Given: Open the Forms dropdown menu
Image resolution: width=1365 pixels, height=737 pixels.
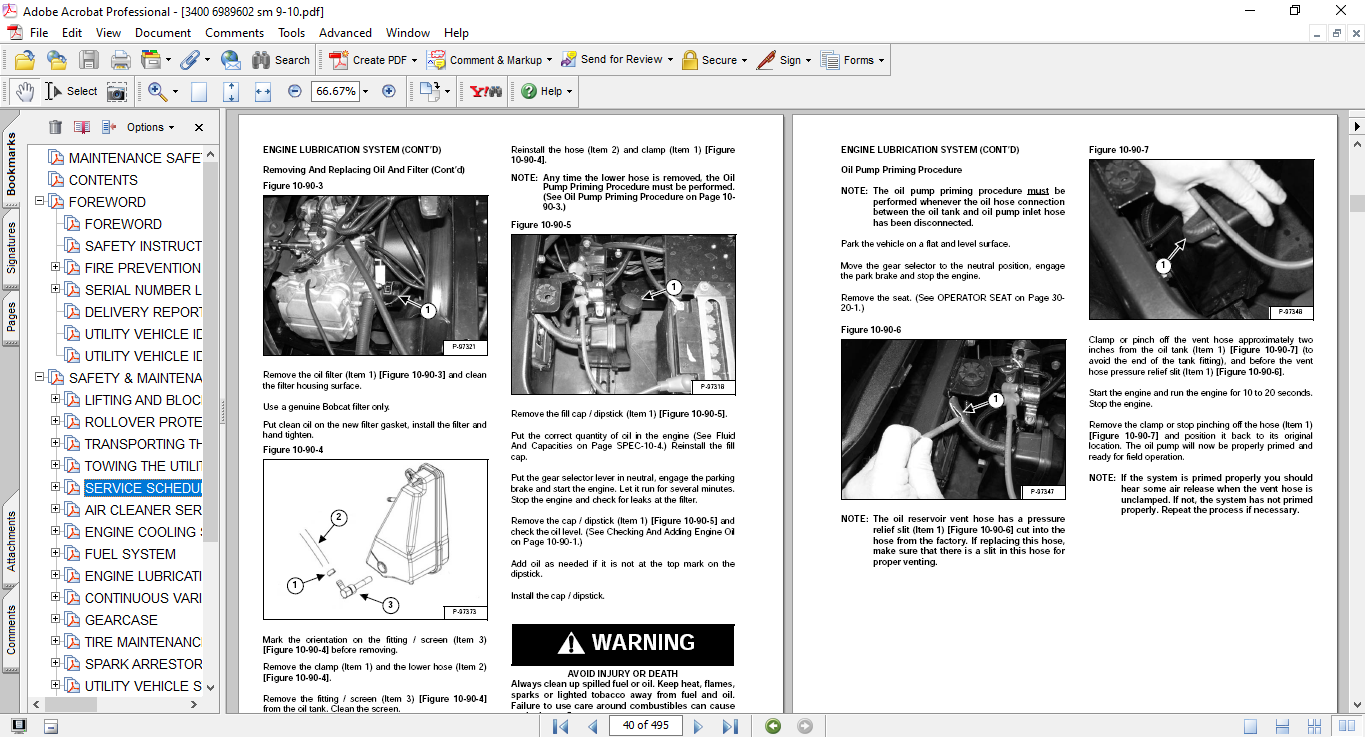Looking at the screenshot, I should 853,60.
